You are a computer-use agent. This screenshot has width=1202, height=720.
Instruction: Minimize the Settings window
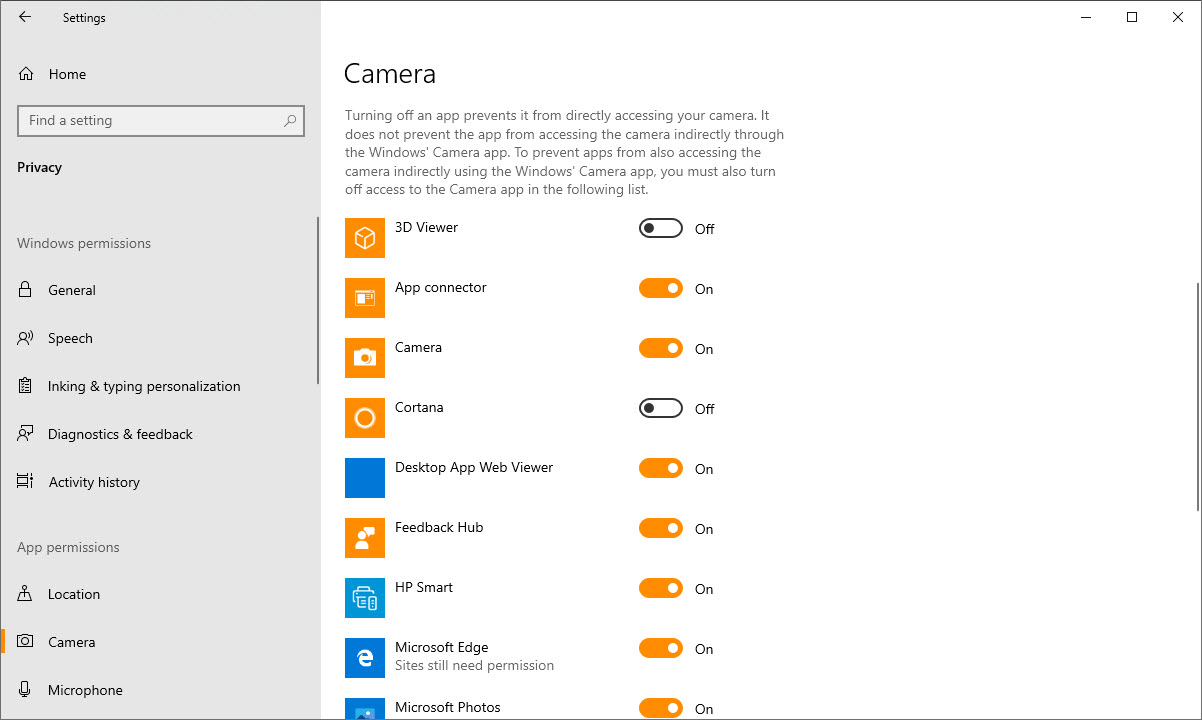tap(1086, 17)
